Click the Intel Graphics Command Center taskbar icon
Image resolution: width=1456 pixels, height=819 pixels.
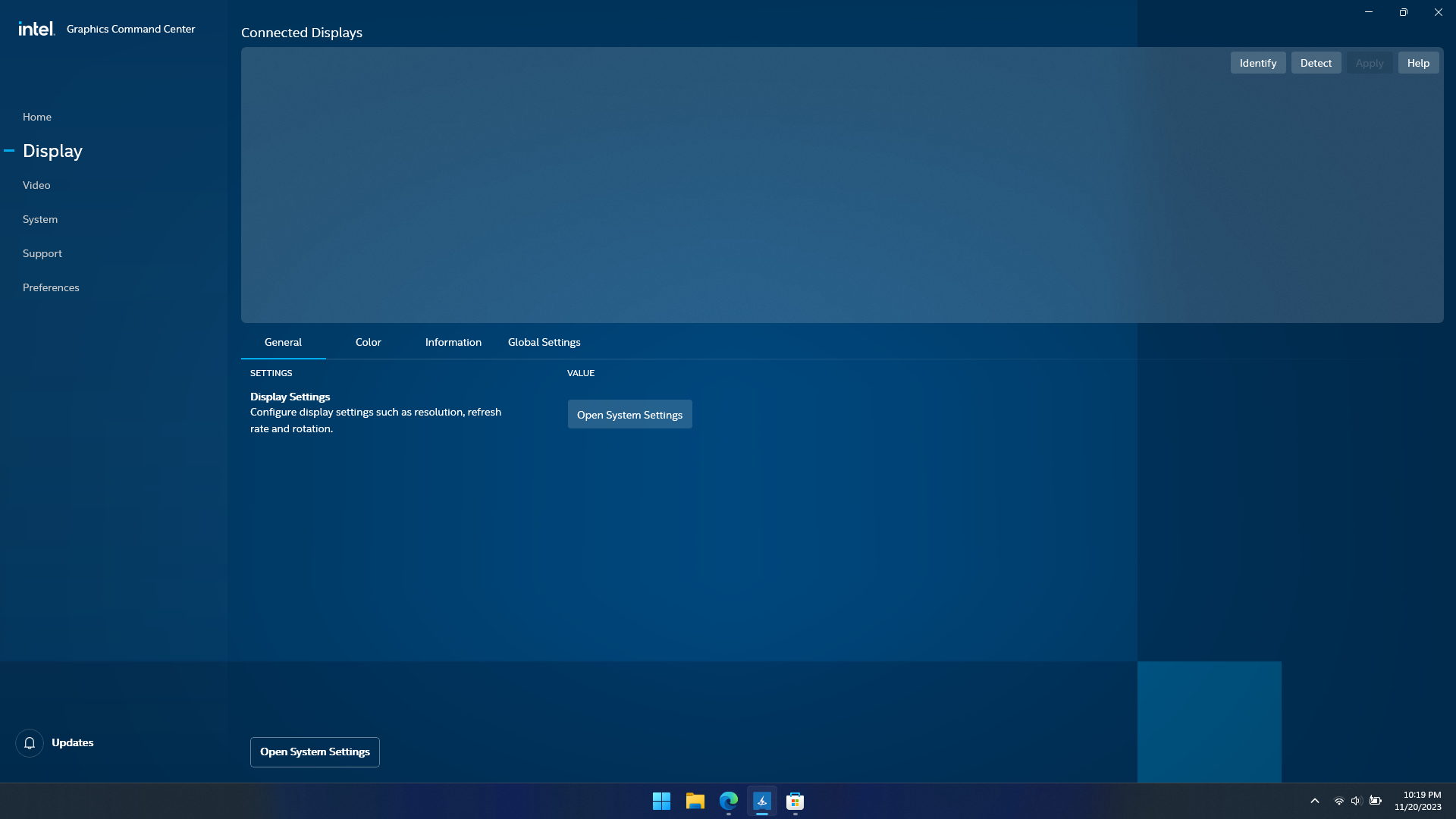tap(761, 801)
